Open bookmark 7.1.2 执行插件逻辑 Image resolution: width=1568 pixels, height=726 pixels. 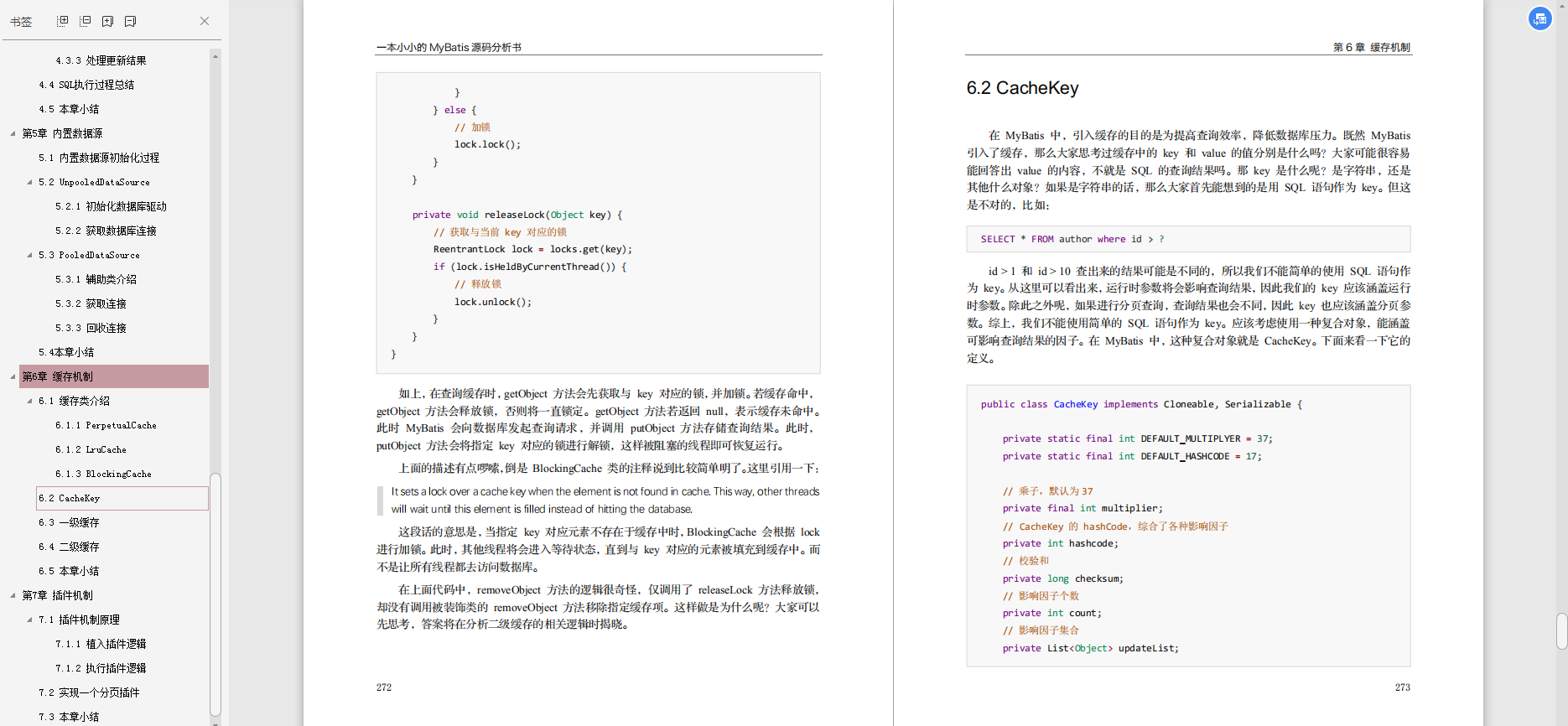coord(101,668)
